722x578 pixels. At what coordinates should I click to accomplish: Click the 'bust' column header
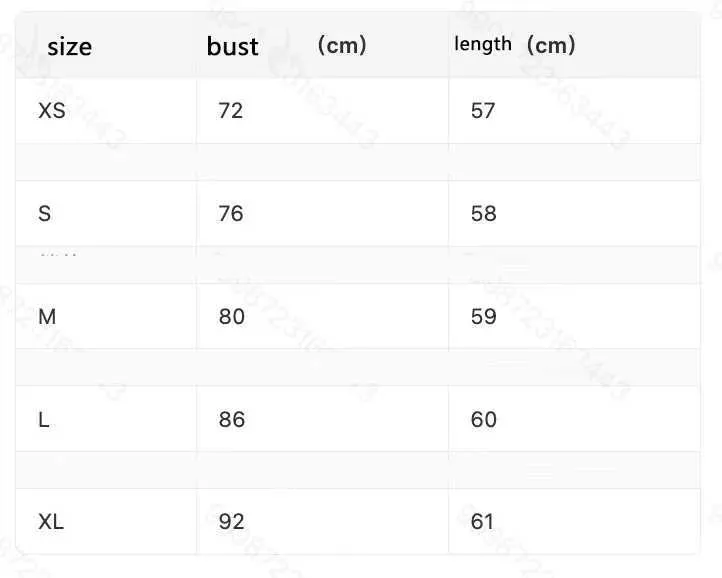tap(233, 47)
